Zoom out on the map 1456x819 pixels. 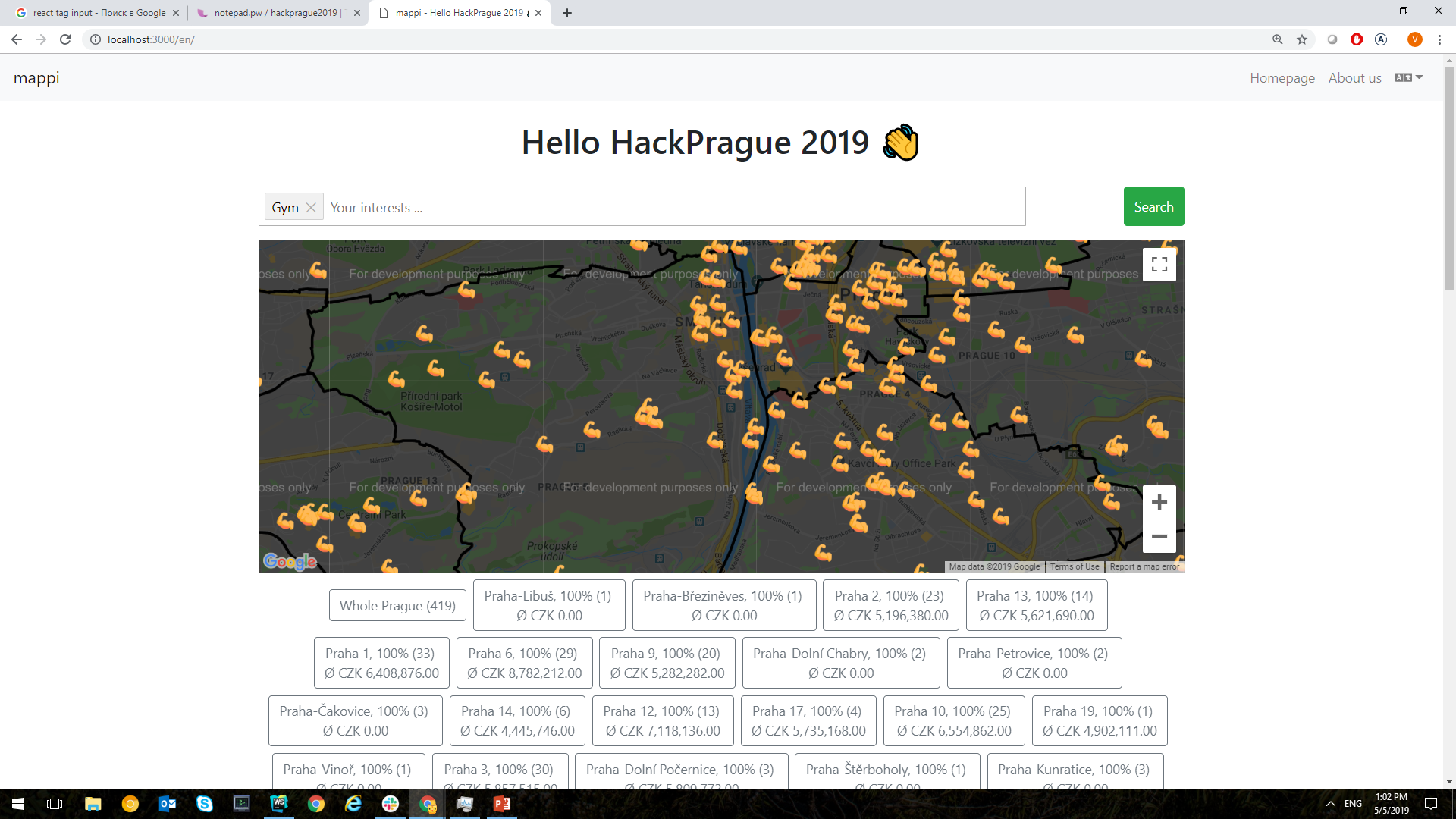click(1159, 536)
